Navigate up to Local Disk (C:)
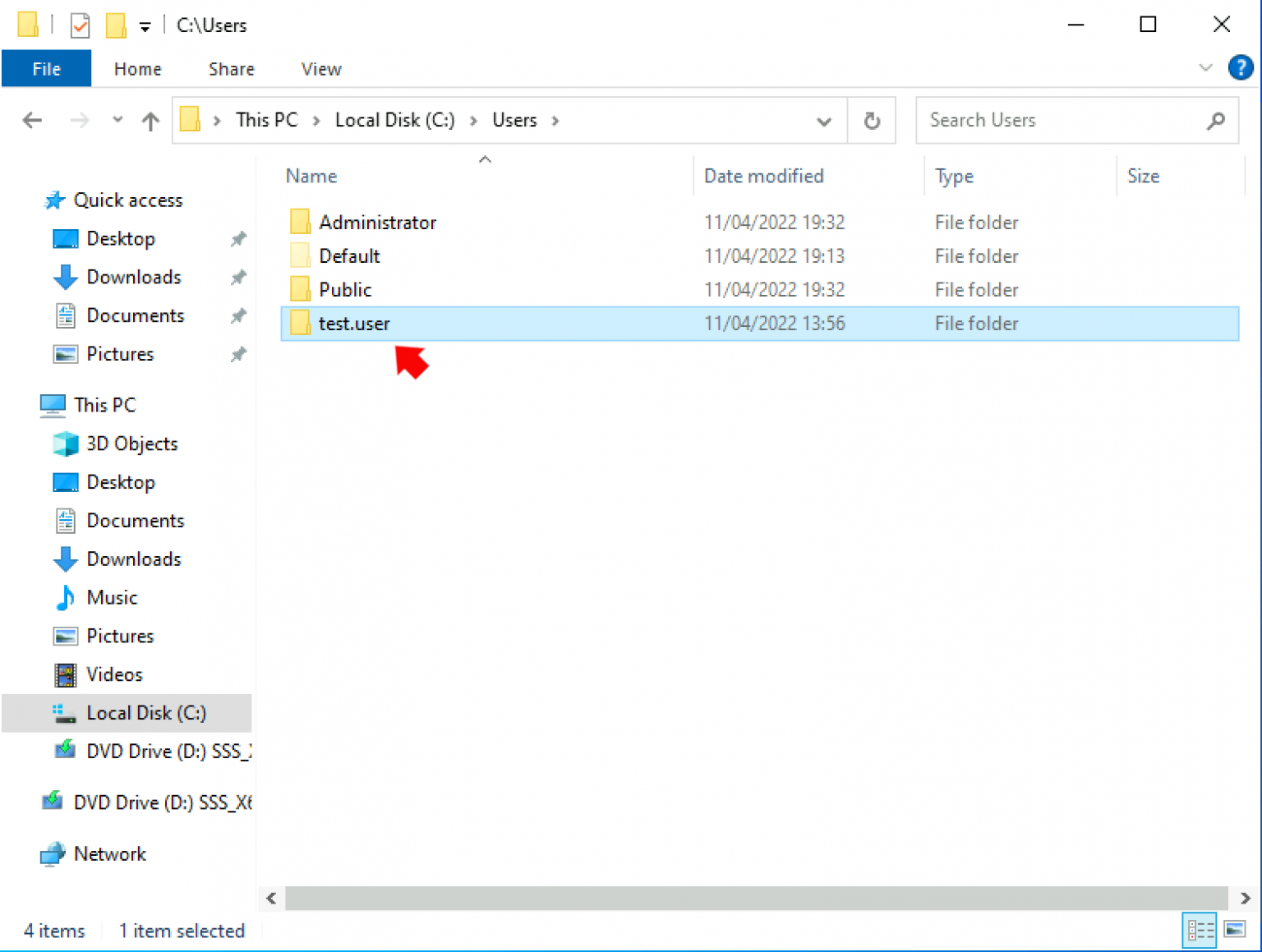Viewport: 1262px width, 952px height. pos(150,120)
